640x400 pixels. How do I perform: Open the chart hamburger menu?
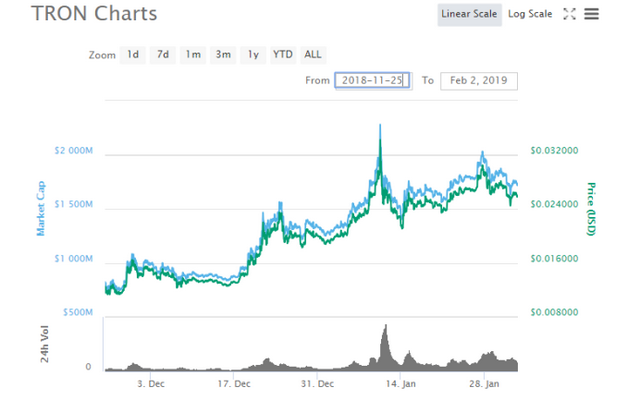[x=591, y=14]
